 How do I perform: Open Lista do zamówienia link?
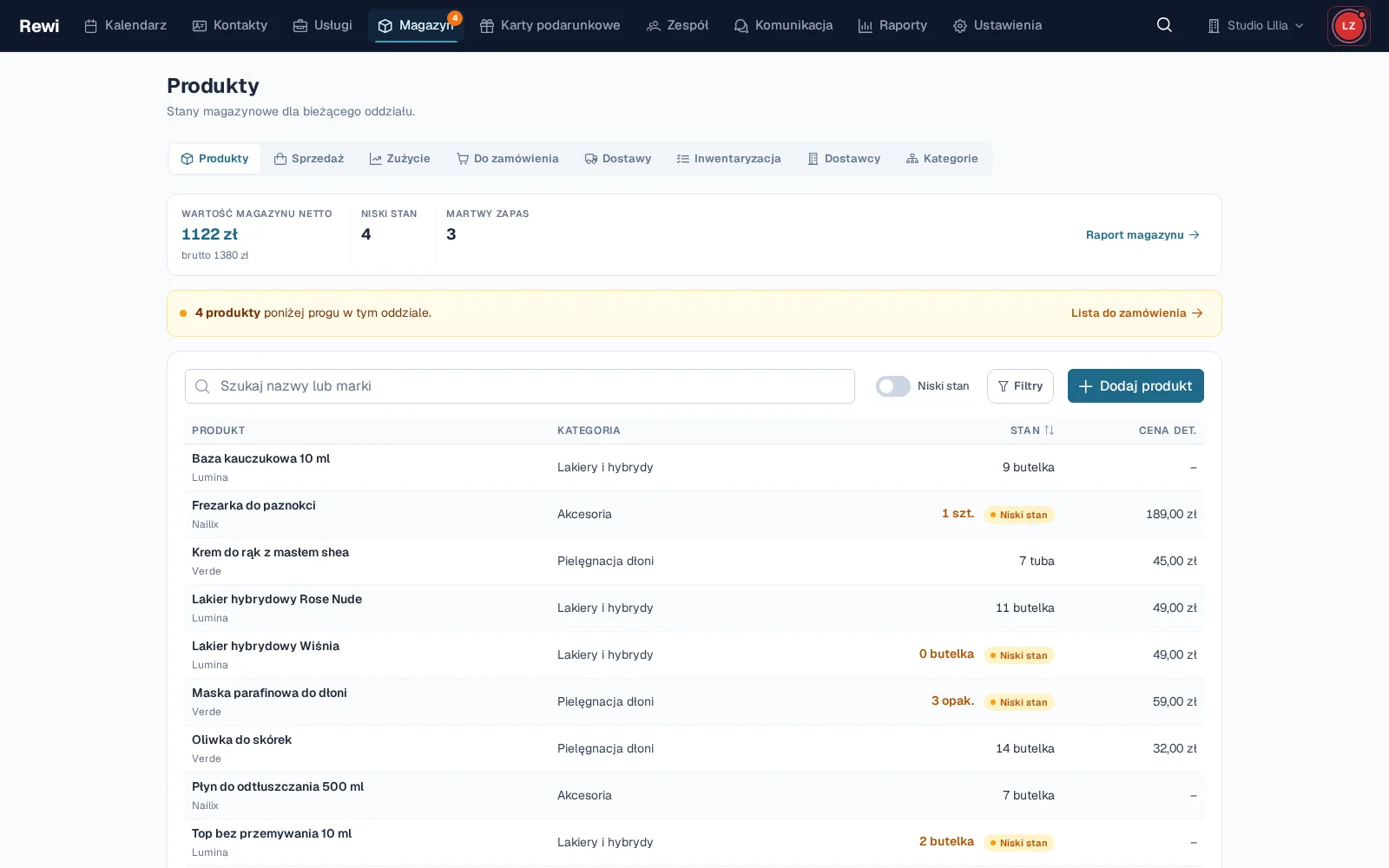pyautogui.click(x=1137, y=313)
